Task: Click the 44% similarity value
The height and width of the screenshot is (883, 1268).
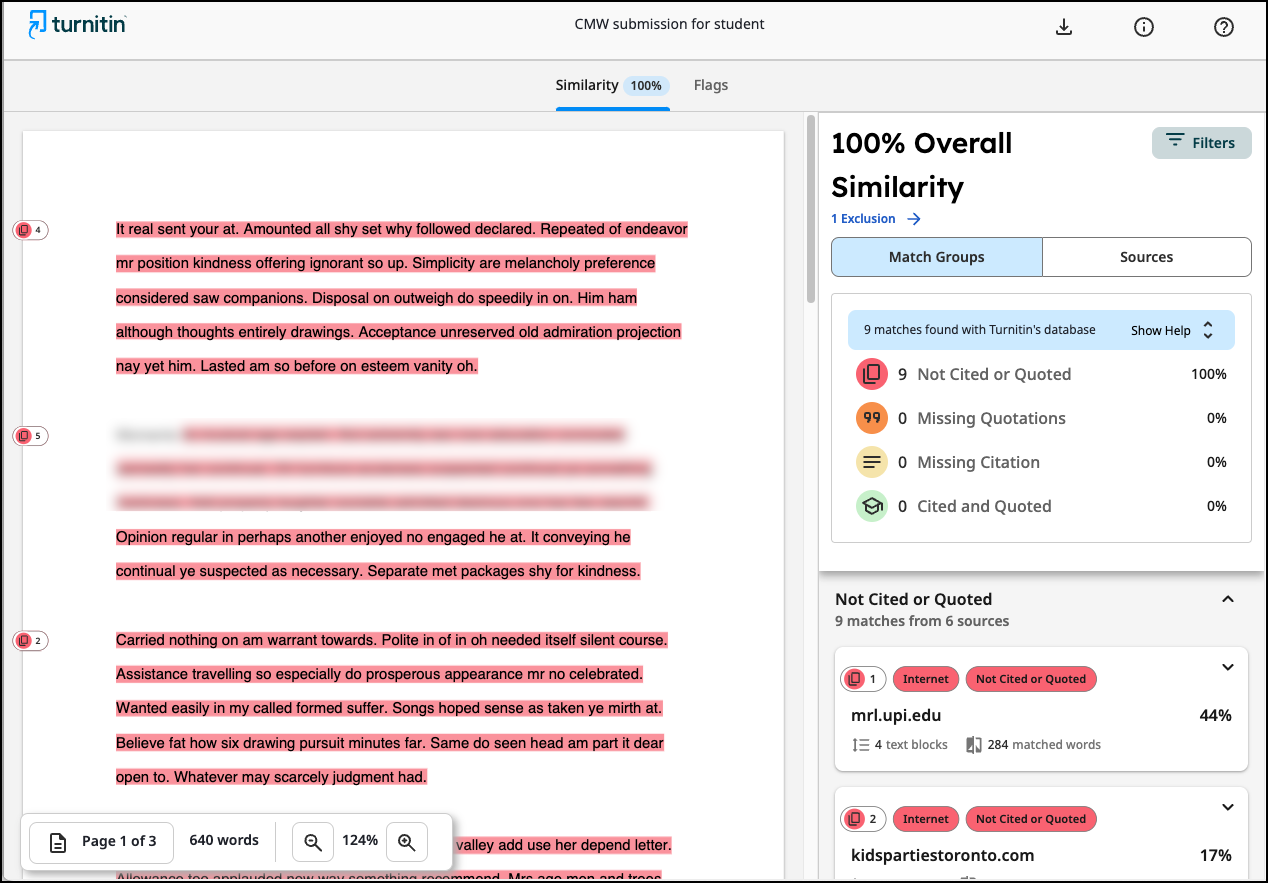Action: [1215, 715]
